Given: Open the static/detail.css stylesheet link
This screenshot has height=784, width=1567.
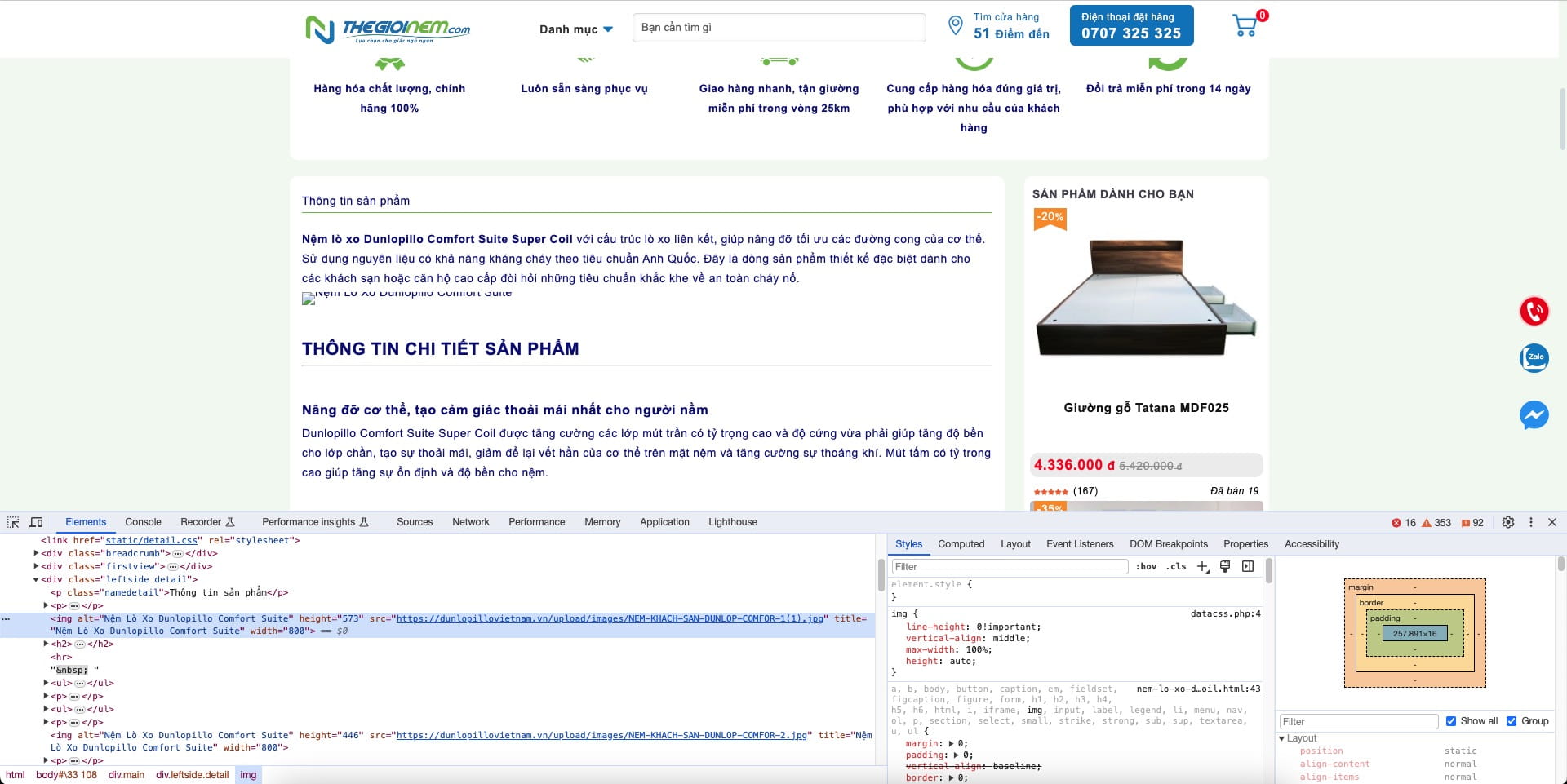Looking at the screenshot, I should pyautogui.click(x=152, y=541).
